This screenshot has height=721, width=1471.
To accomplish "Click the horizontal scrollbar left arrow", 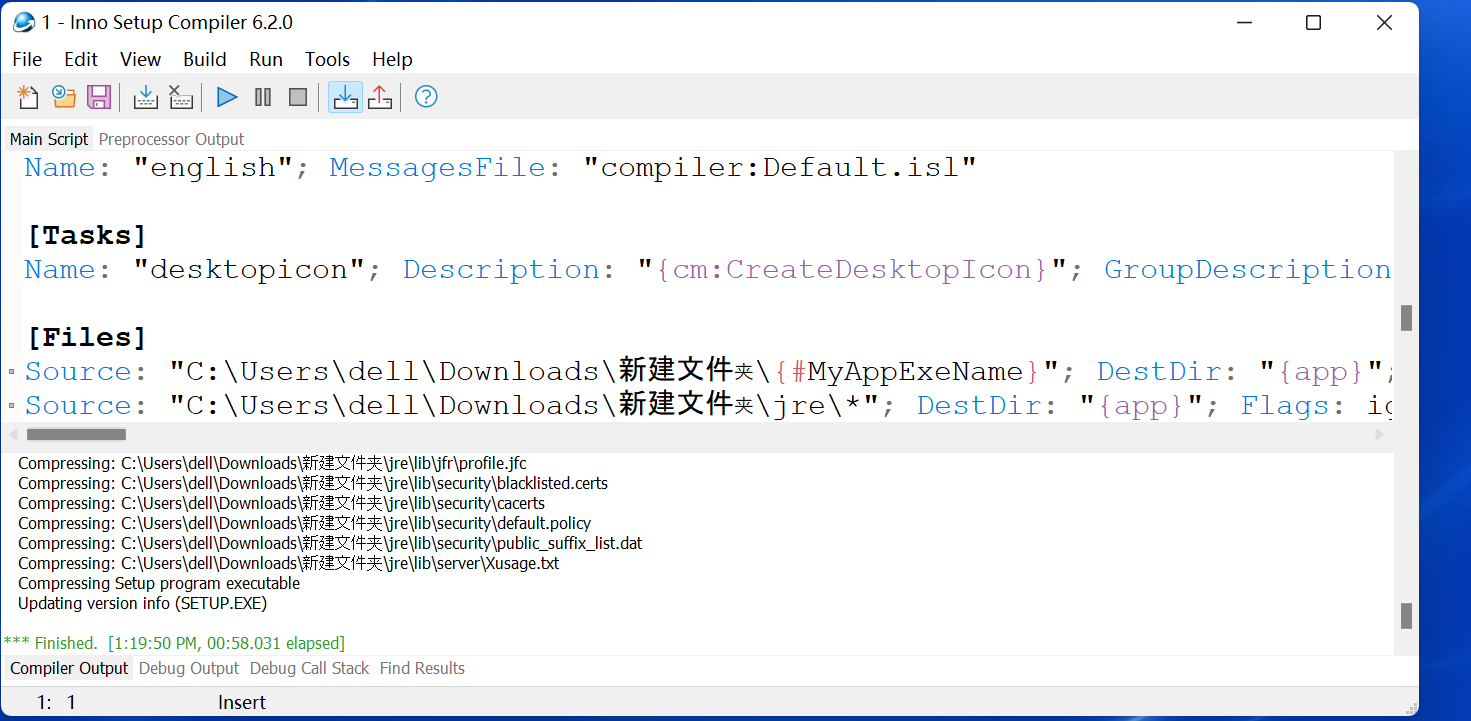I will point(12,435).
